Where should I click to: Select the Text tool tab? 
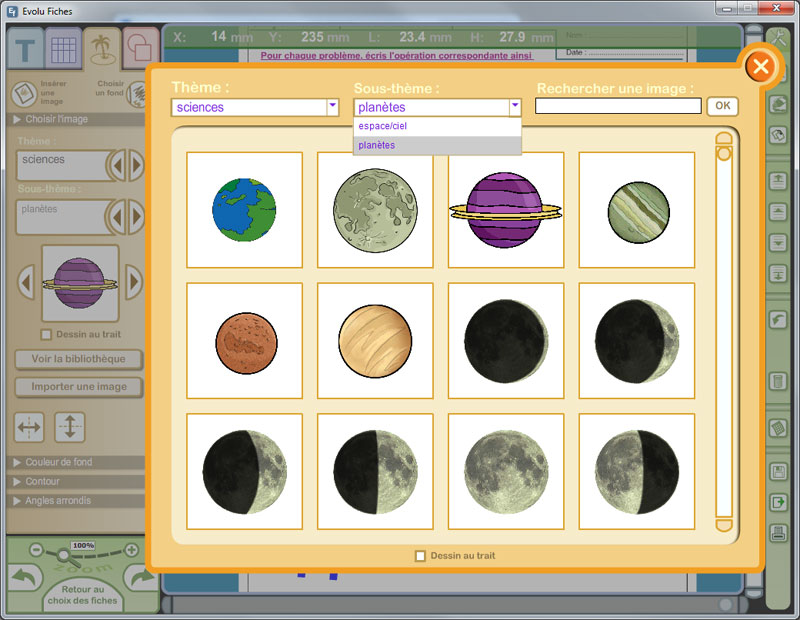tap(24, 50)
